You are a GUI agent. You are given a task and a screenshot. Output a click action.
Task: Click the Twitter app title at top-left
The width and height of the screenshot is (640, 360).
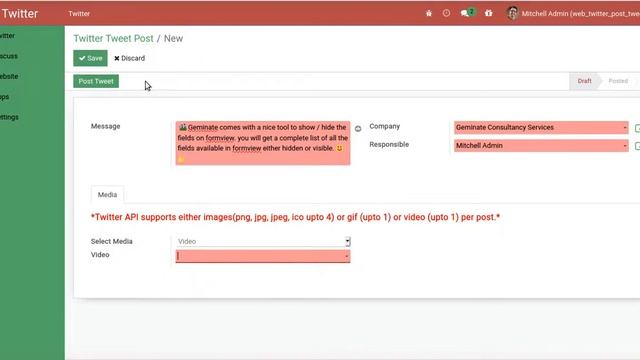point(20,13)
